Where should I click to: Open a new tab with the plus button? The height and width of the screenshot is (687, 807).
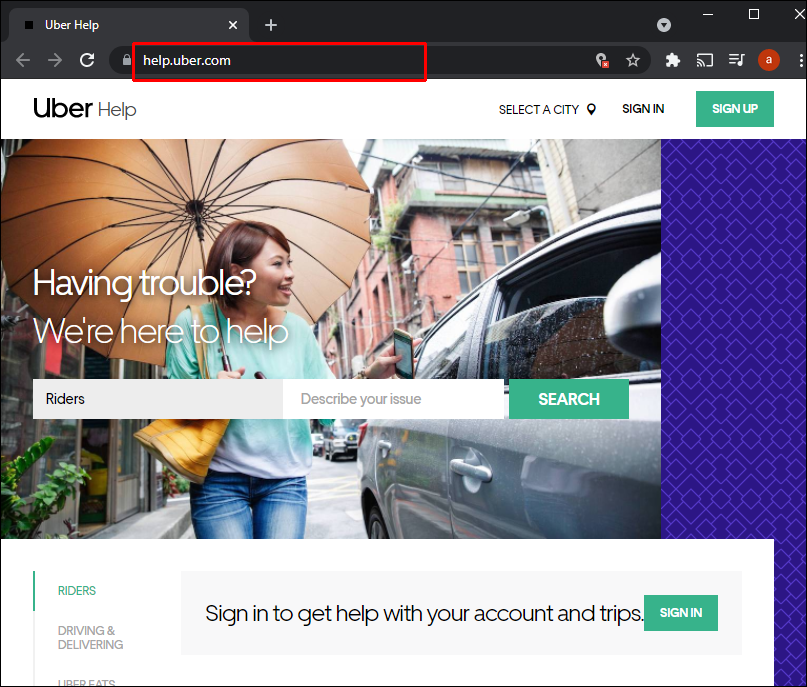[x=271, y=25]
